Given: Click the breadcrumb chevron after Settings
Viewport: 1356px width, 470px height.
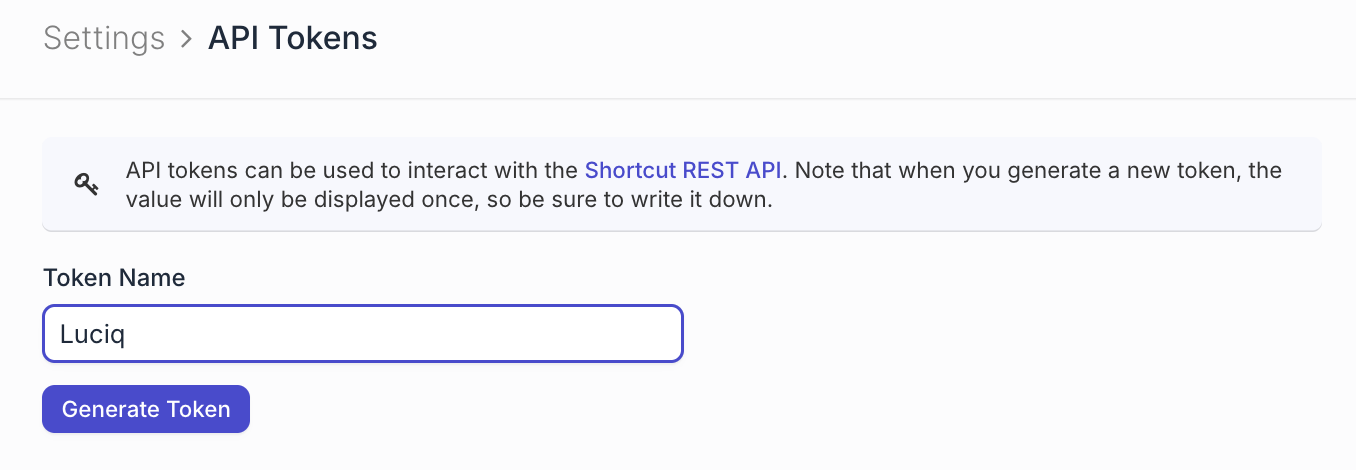Looking at the screenshot, I should pos(186,39).
